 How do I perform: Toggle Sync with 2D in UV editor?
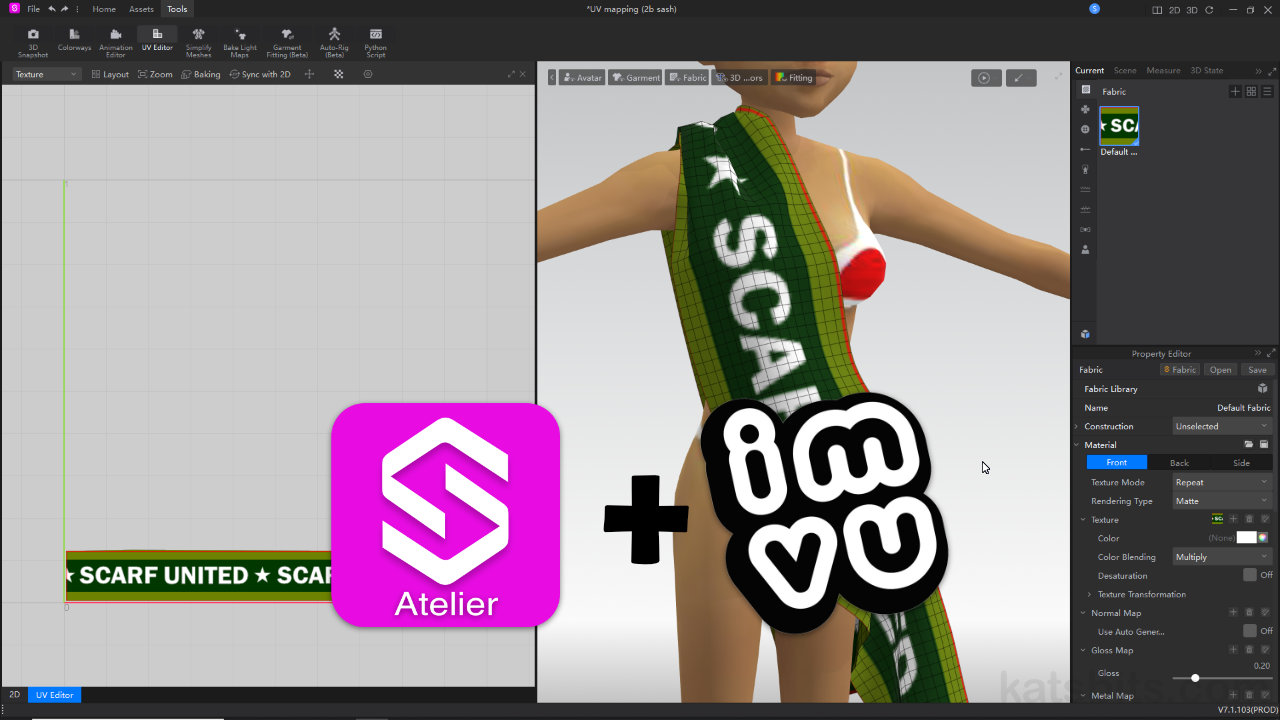coord(260,74)
